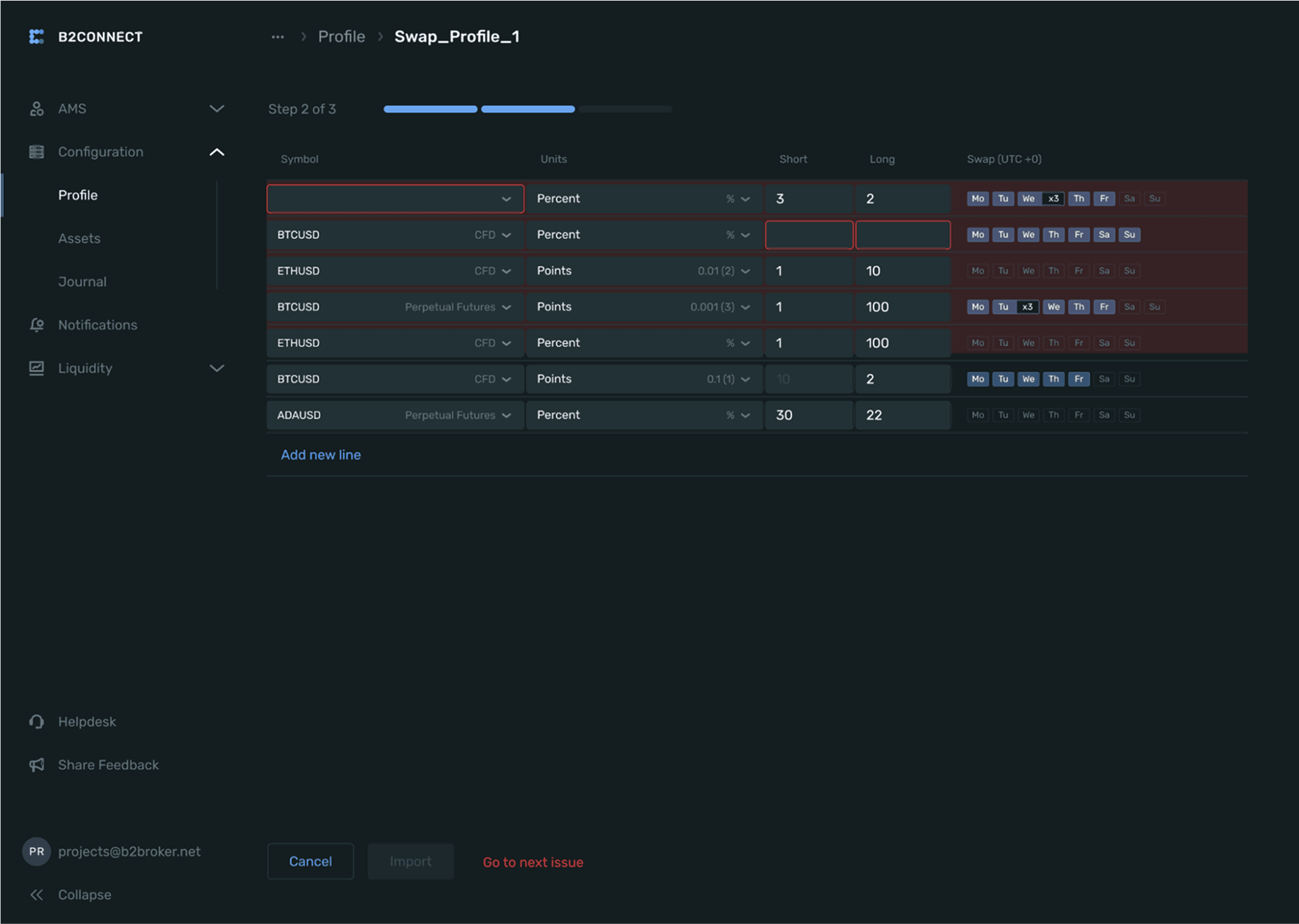Toggle Th for ADAUSD row
The image size is (1299, 924).
coord(1053,415)
